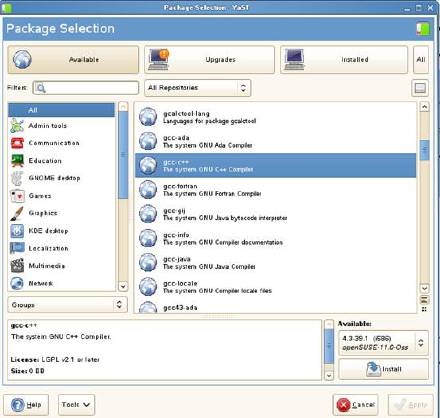Click the Games category label
440x418 pixels.
pos(40,196)
